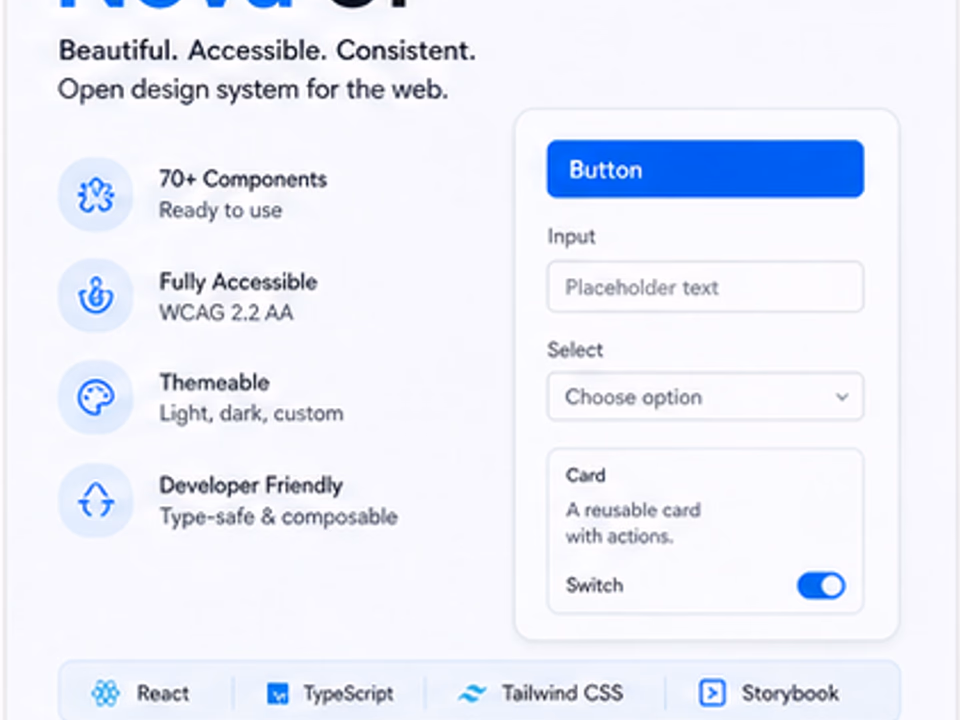The image size is (960, 720).
Task: Click the '70+ Components' heading
Action: [243, 179]
